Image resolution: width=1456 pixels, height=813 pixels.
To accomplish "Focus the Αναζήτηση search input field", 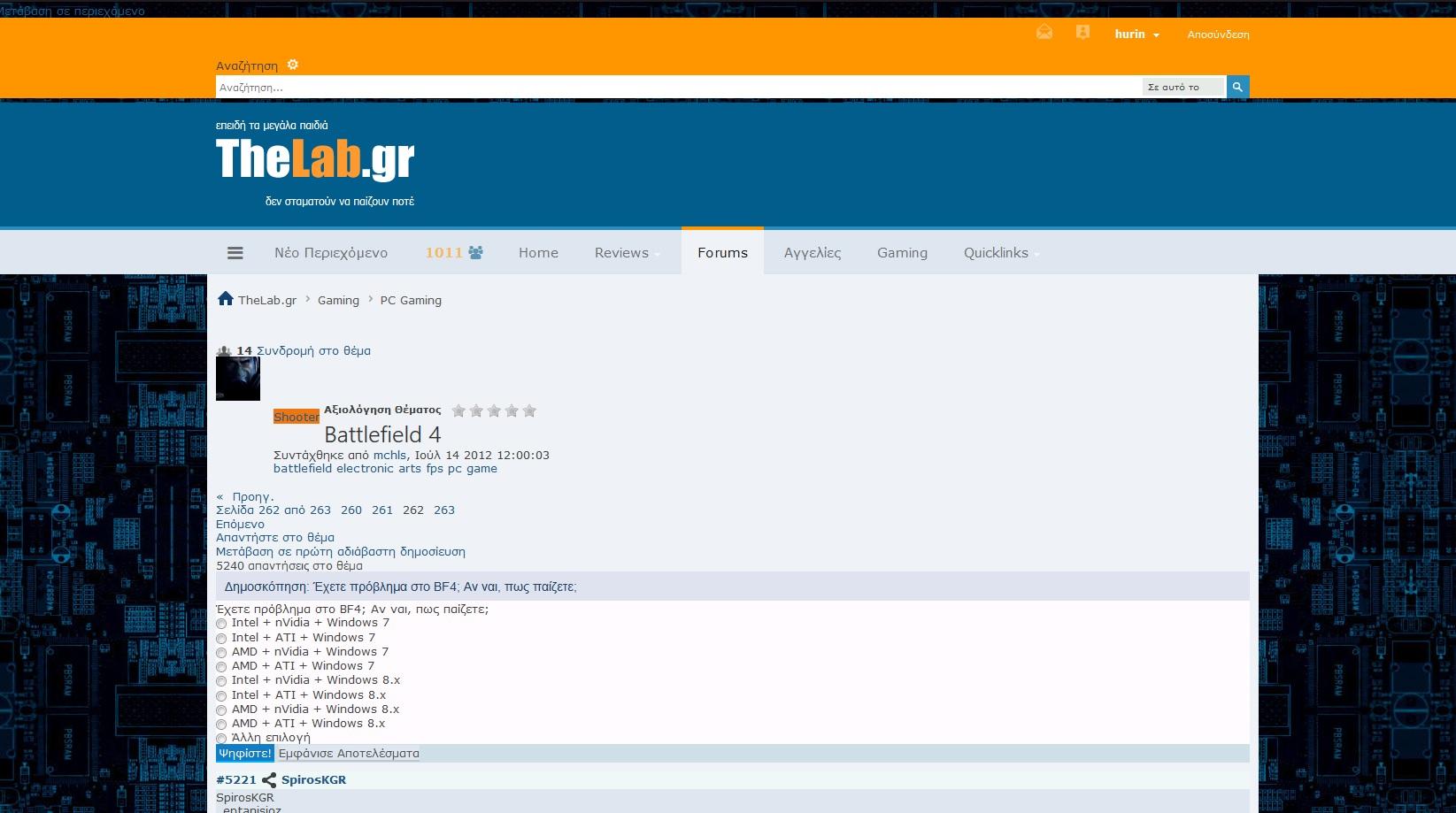I will click(x=678, y=87).
